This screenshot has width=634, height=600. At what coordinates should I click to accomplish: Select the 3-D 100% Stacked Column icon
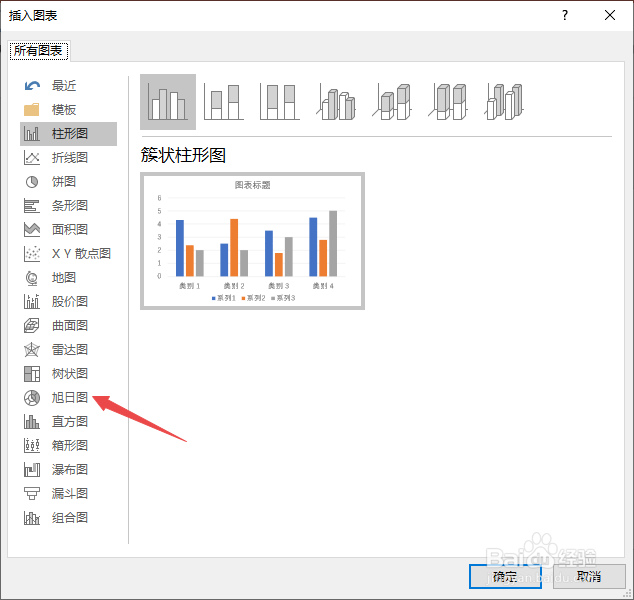tap(448, 102)
